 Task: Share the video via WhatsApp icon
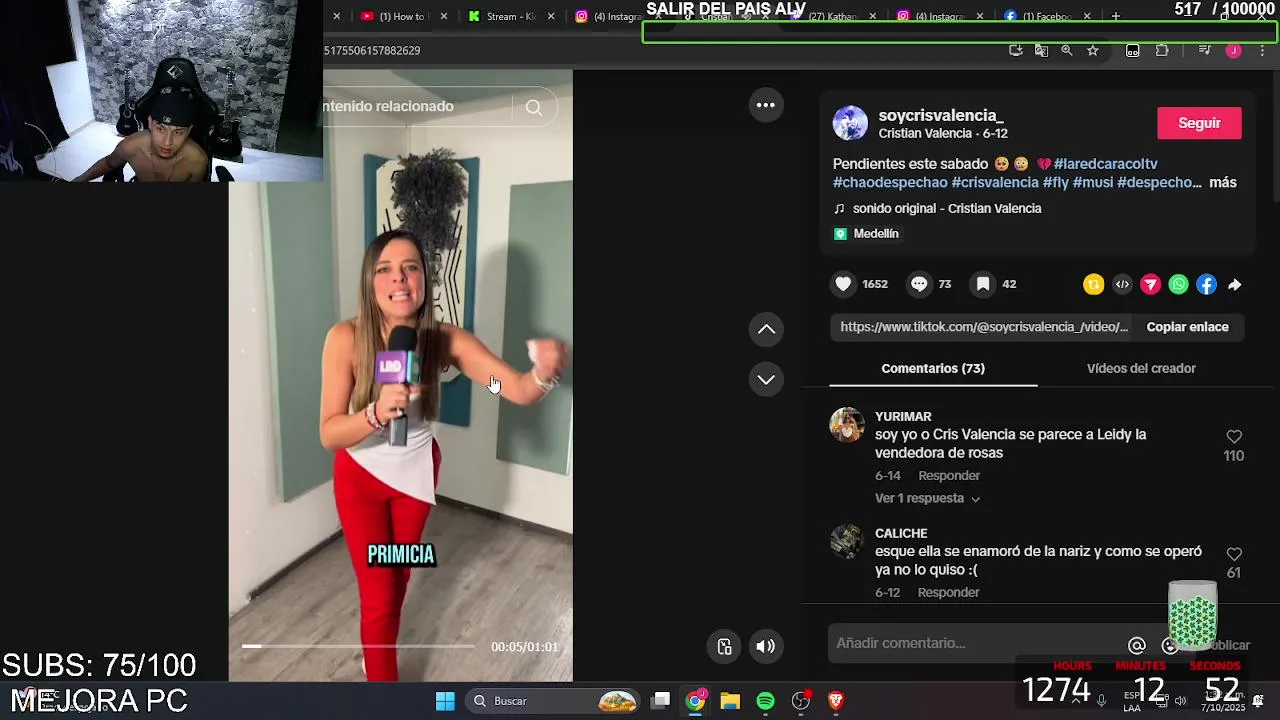(x=1179, y=285)
